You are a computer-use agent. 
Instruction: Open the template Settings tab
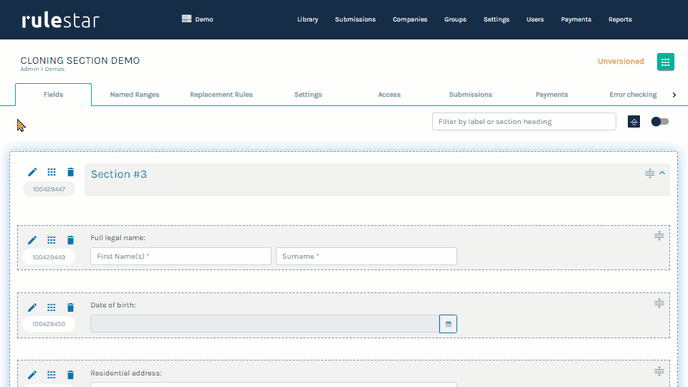(308, 94)
